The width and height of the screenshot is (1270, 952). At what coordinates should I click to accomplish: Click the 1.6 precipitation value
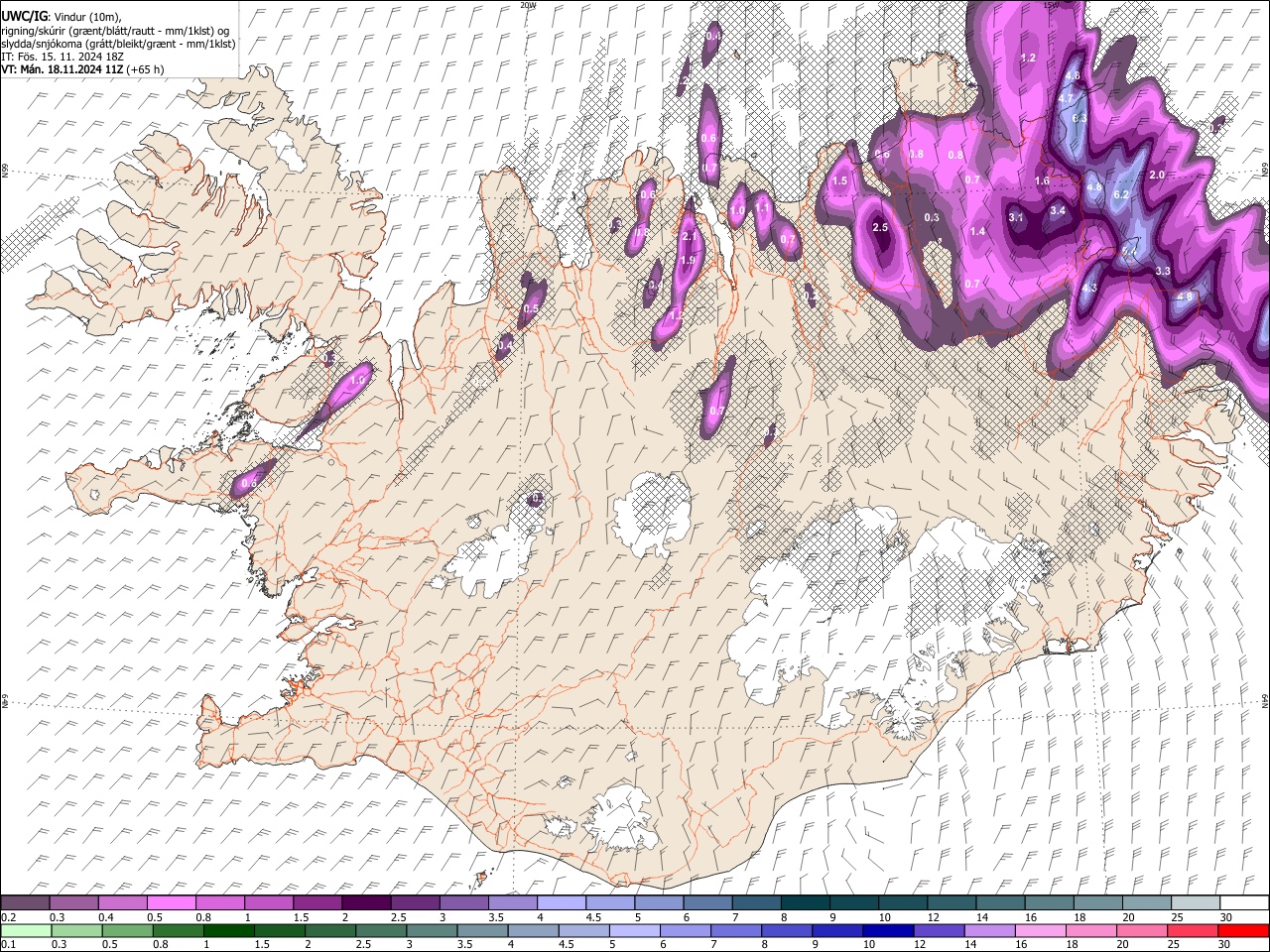pos(1042,181)
